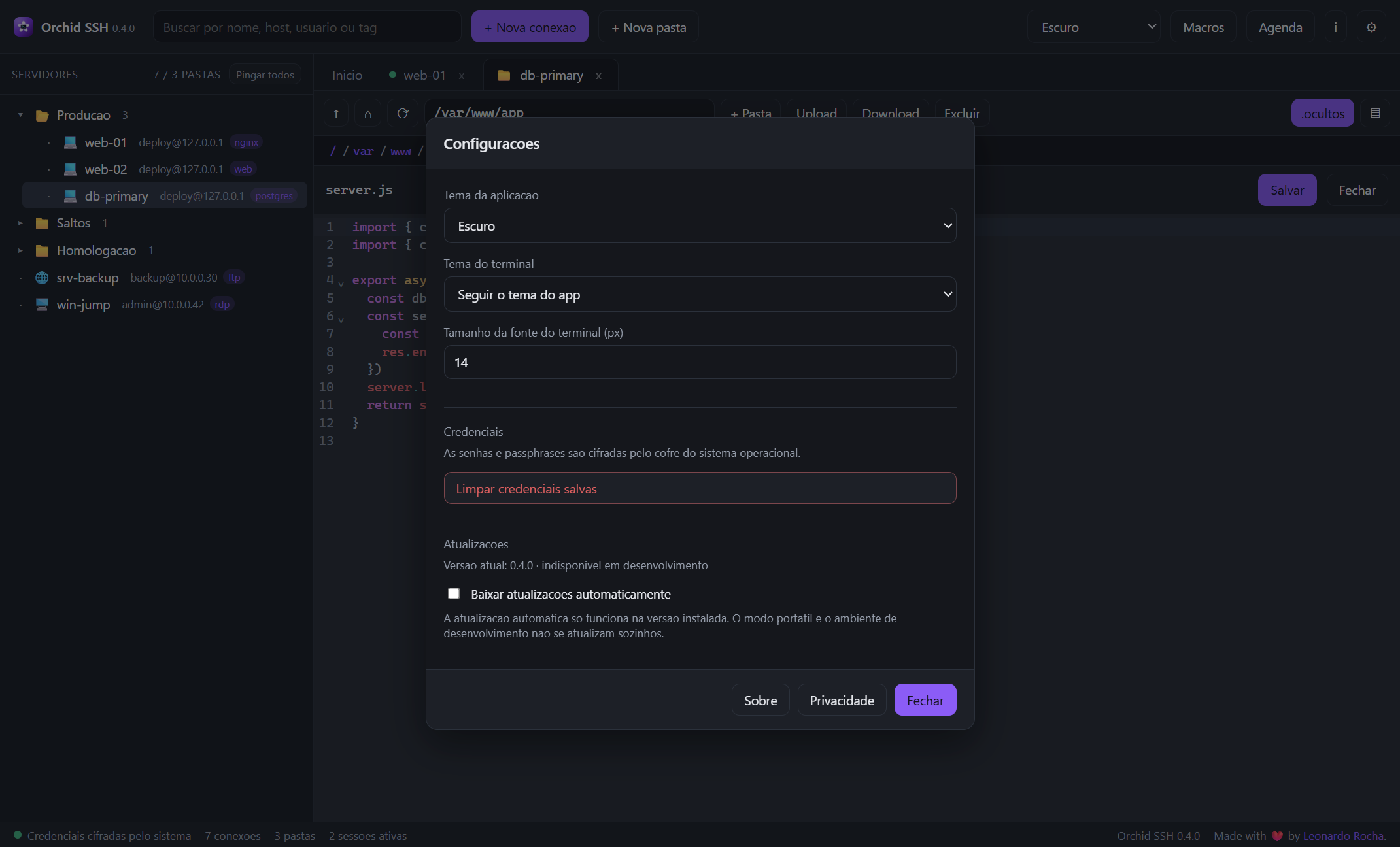Collapse the Producao folder arrow

(20, 115)
